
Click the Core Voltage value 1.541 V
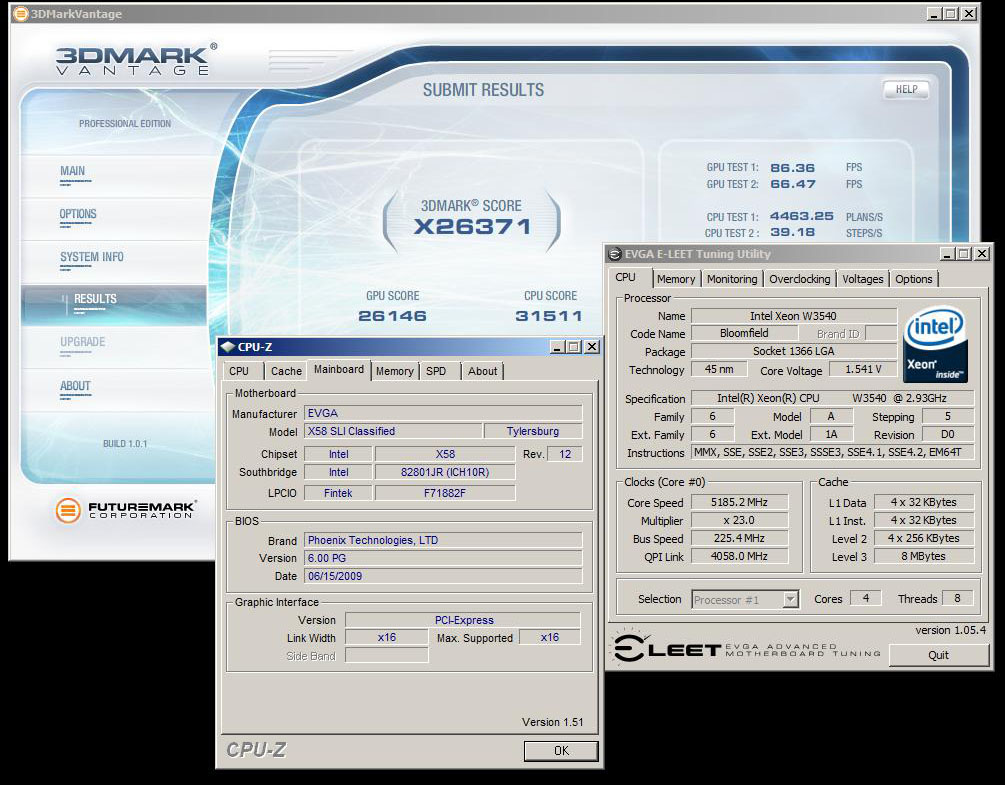[863, 369]
